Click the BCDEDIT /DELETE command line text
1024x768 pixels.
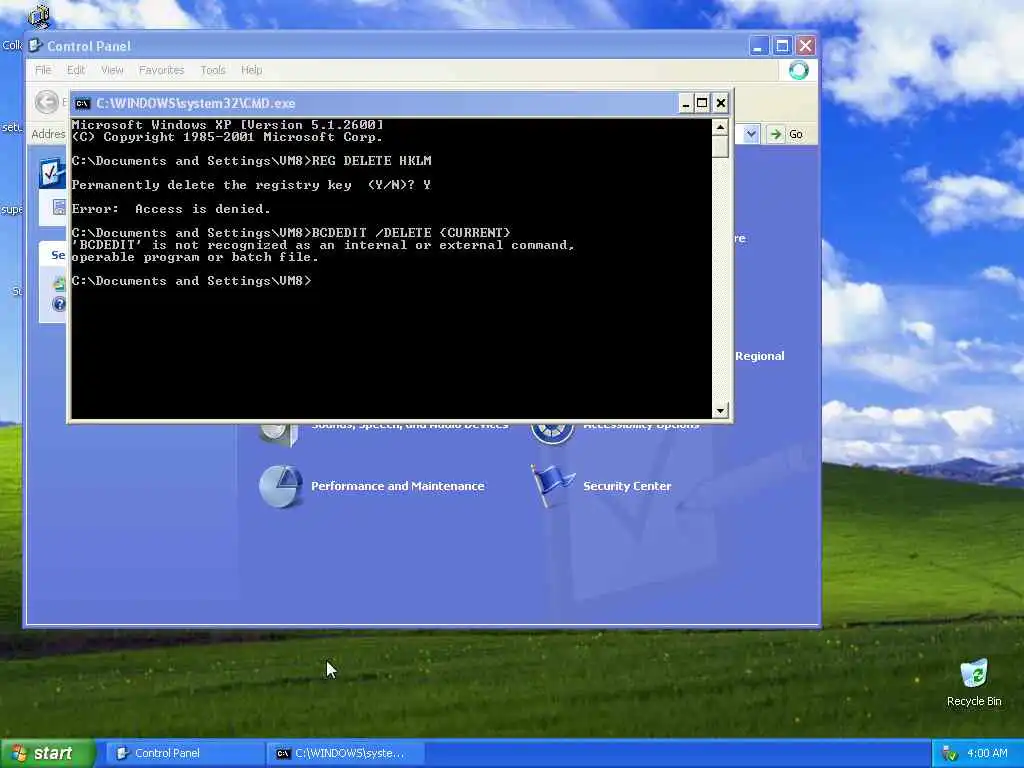[x=411, y=232]
